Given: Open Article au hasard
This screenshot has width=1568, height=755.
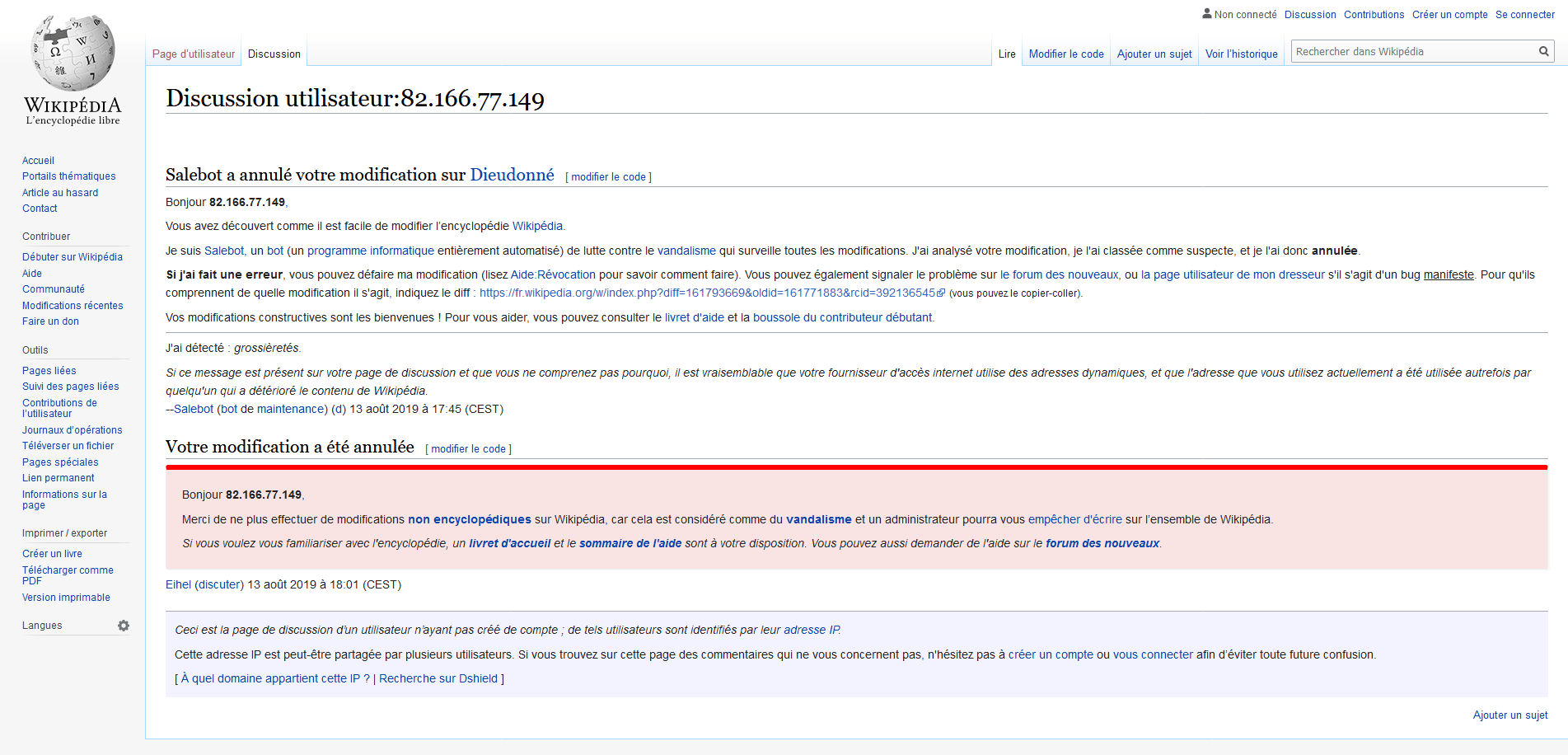Looking at the screenshot, I should (x=60, y=193).
